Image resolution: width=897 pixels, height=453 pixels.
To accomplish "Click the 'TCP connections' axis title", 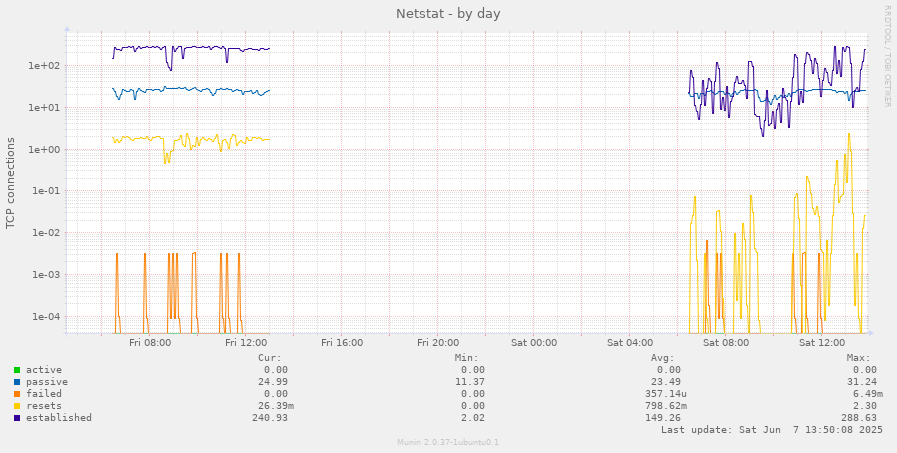I will 10,183.
